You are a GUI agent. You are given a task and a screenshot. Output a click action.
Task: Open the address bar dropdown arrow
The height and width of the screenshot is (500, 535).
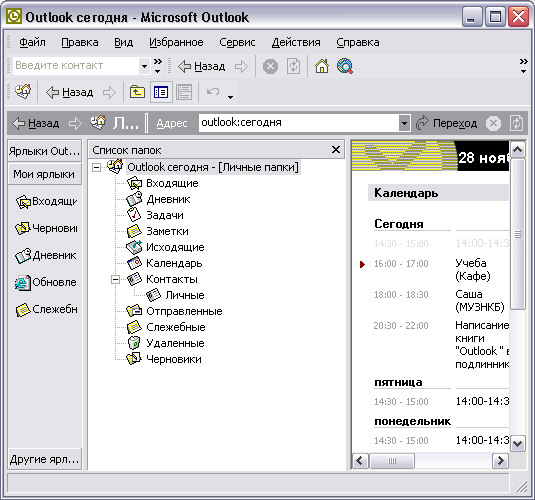click(404, 123)
